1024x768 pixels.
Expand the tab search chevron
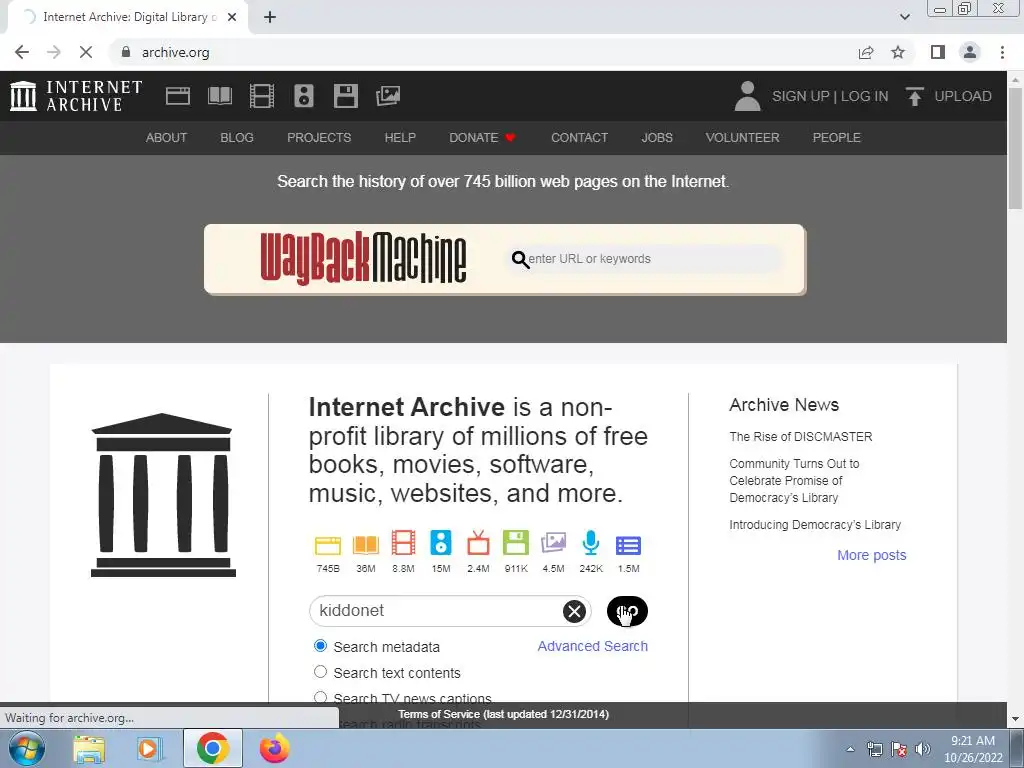click(x=904, y=17)
